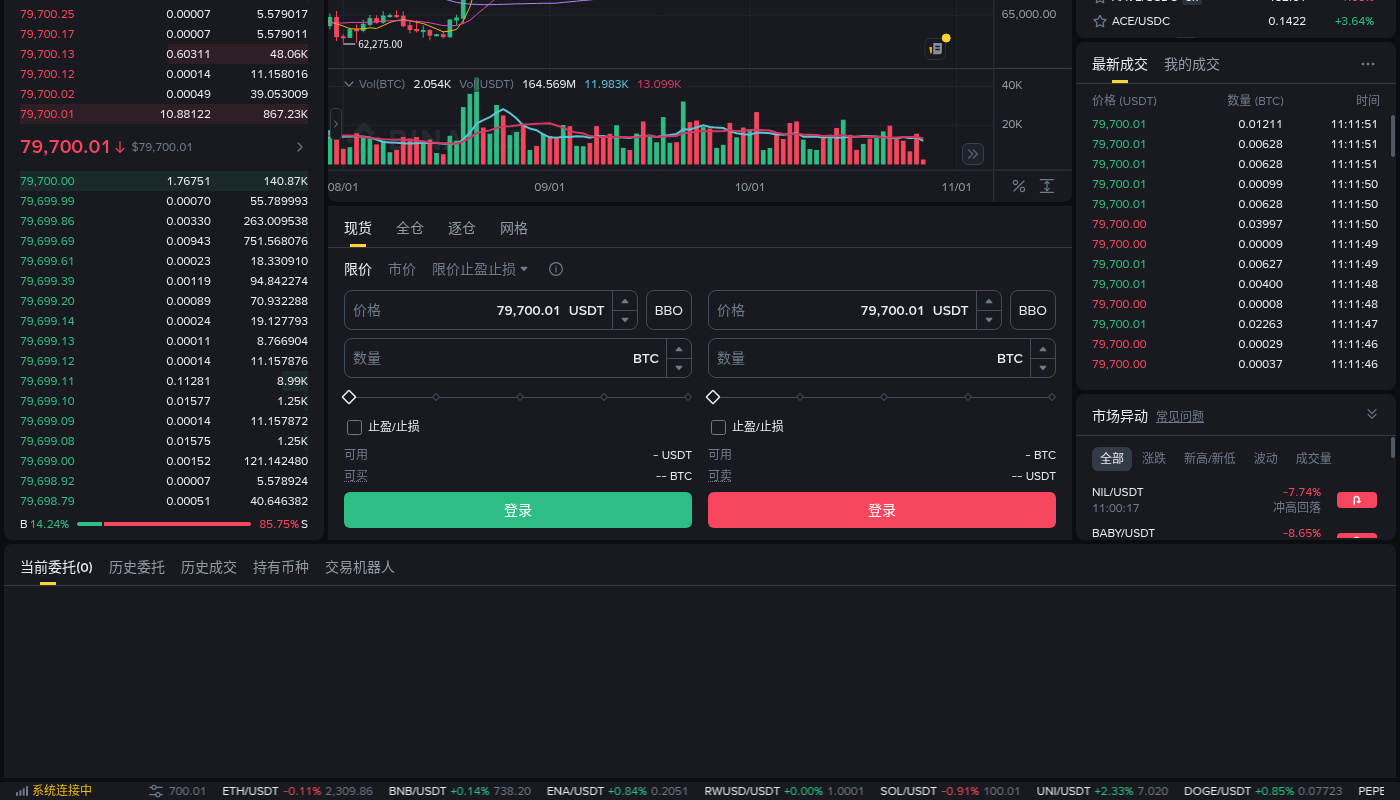Decrease sell quantity with the down stepper arrow
Image resolution: width=1400 pixels, height=800 pixels.
pos(1043,368)
